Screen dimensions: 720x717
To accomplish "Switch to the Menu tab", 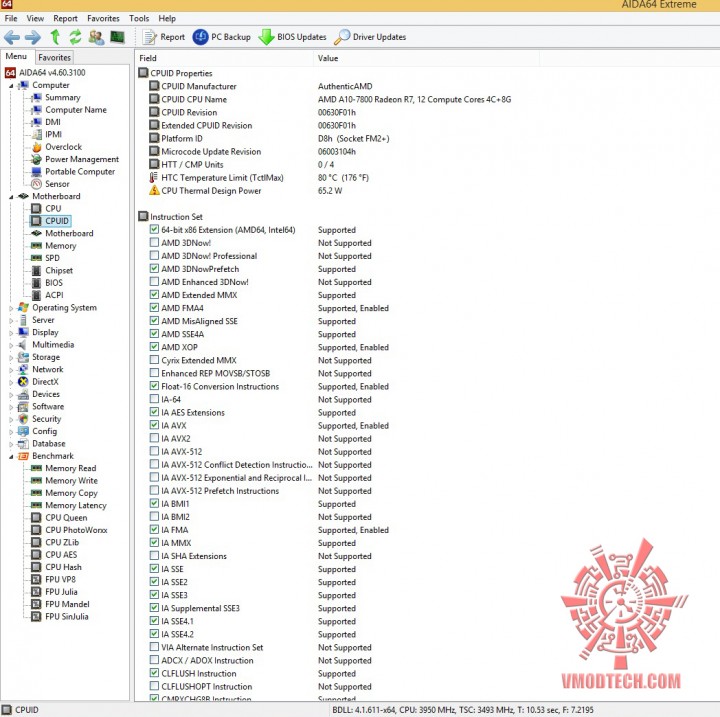I will (17, 56).
